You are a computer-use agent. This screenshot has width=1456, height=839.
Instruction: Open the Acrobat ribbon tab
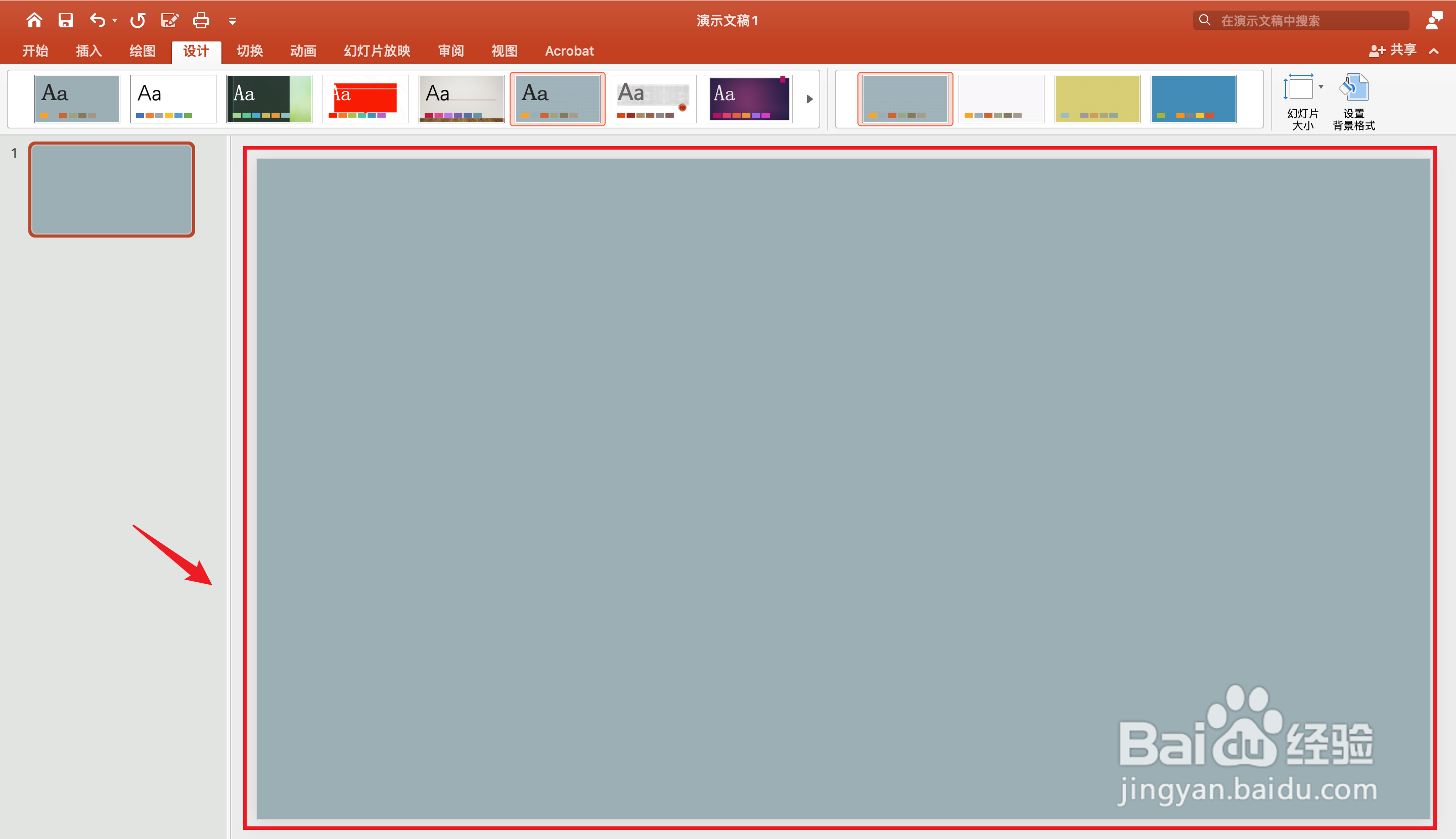[569, 51]
